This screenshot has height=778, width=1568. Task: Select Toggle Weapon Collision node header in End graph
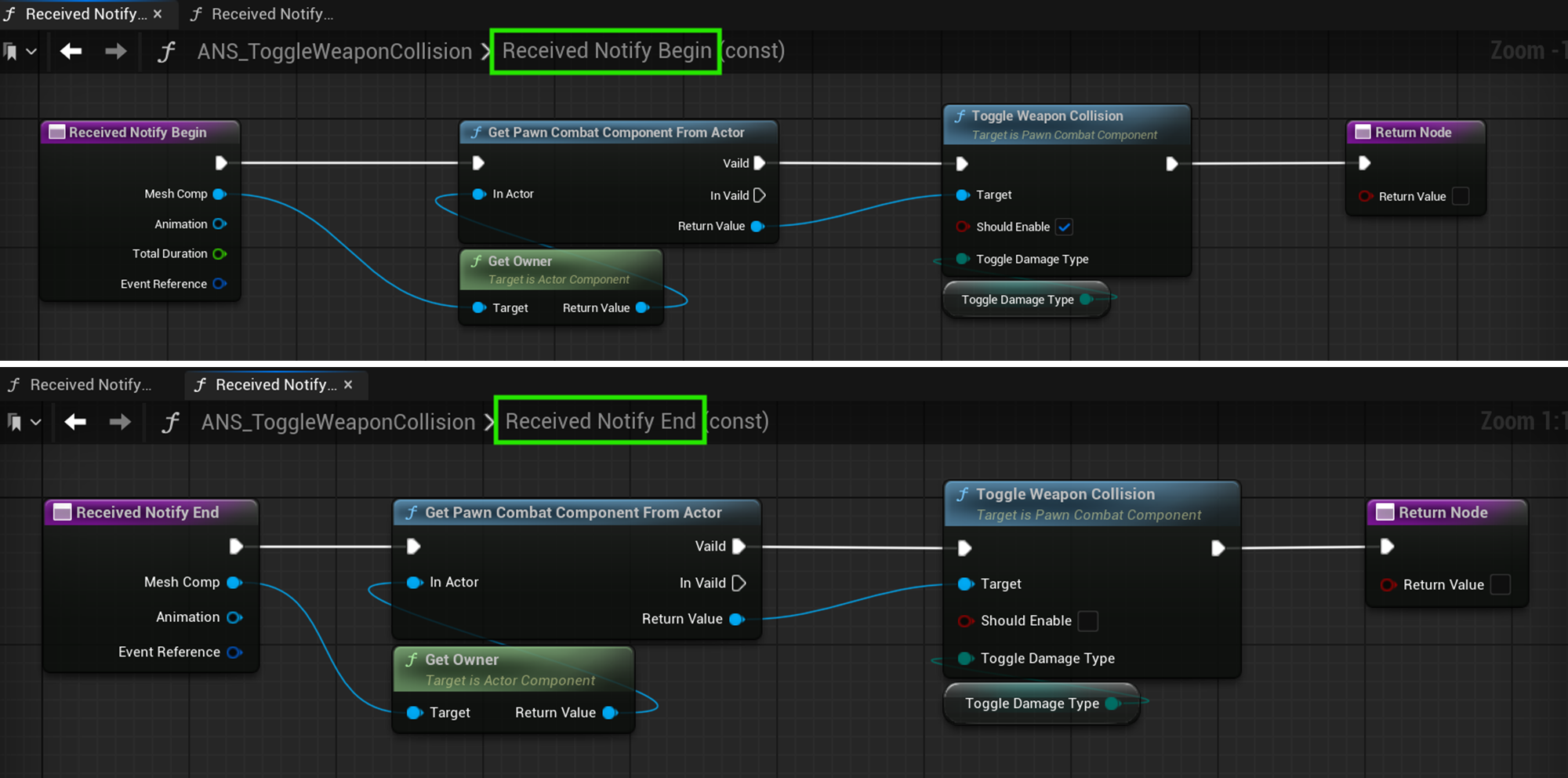1093,504
